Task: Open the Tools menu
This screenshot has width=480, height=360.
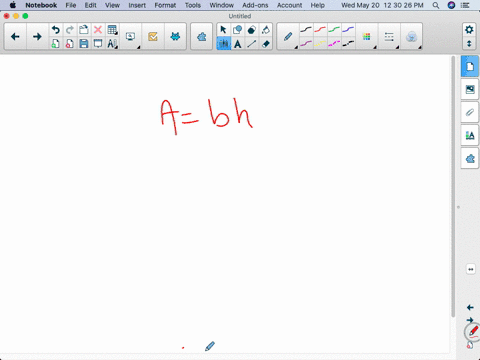Action: coord(193,5)
